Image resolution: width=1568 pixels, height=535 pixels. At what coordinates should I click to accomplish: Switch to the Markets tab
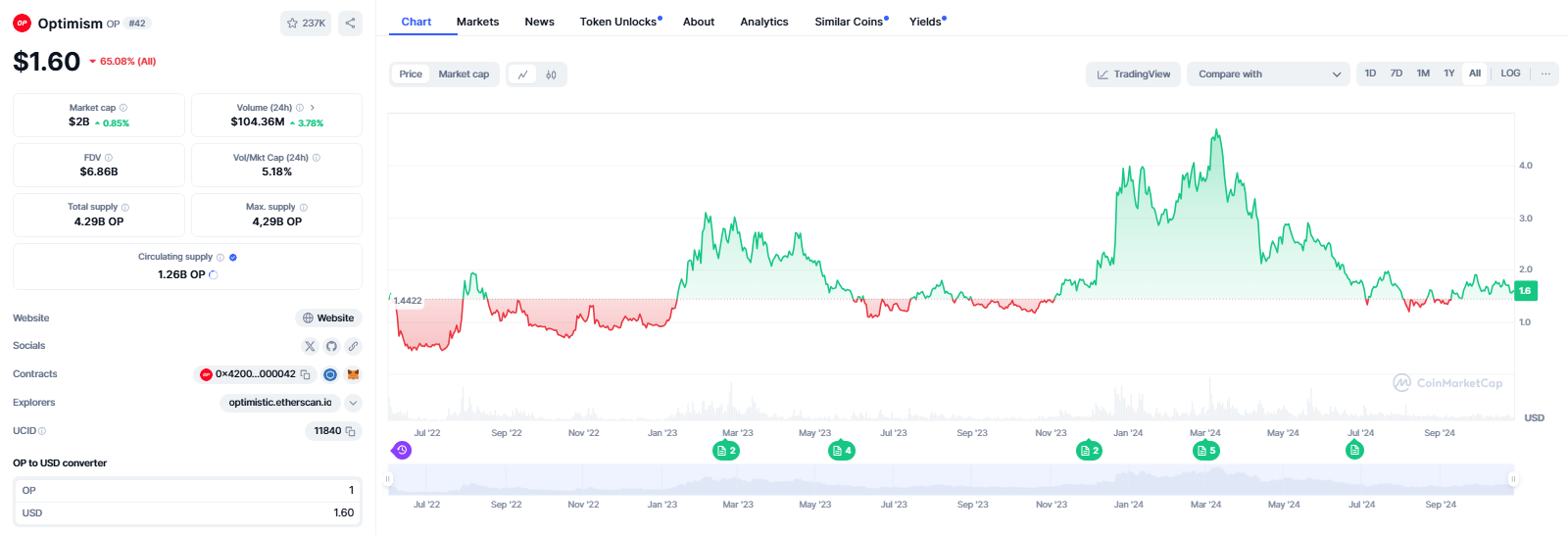477,22
